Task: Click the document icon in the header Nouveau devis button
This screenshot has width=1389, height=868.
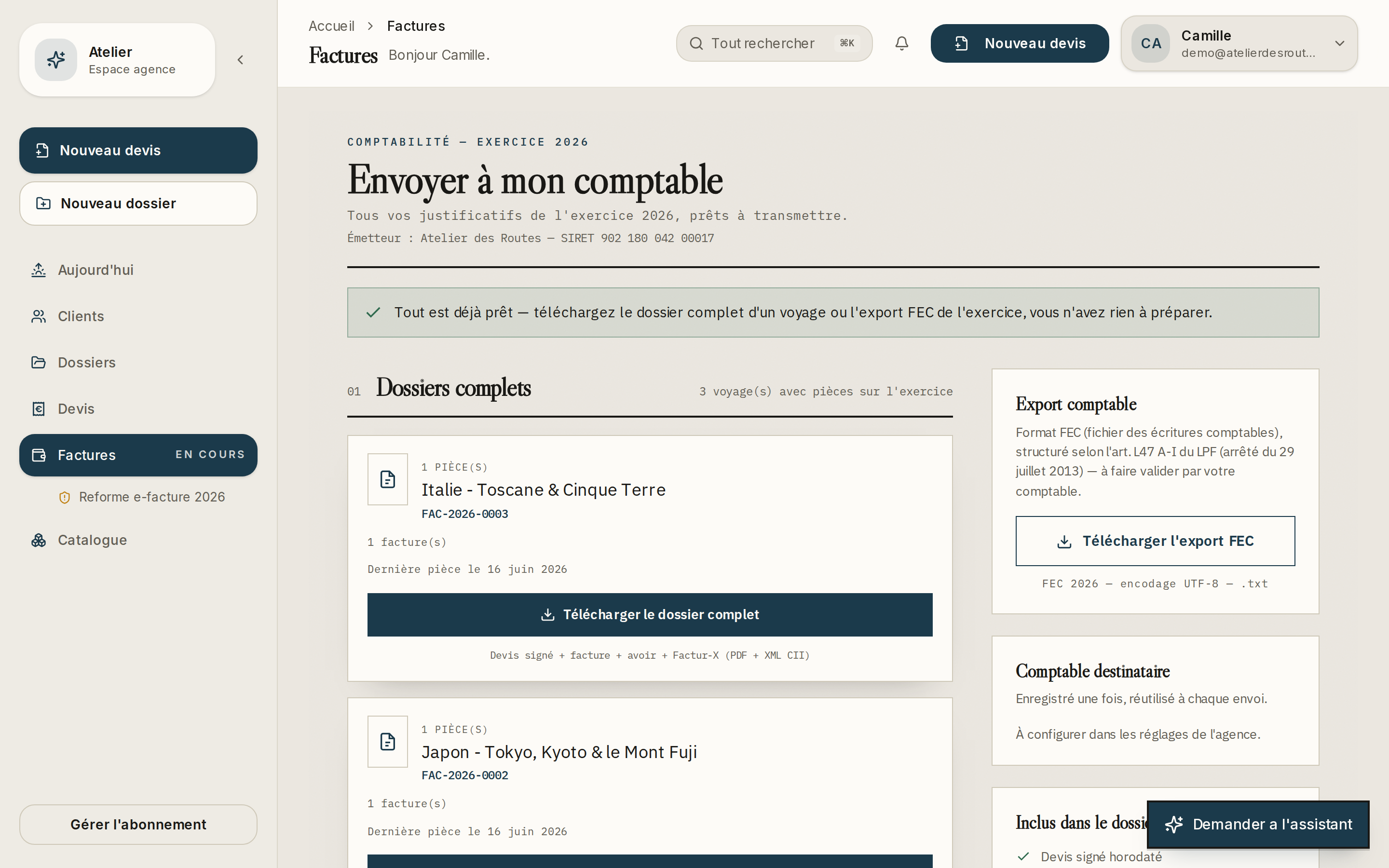Action: [961, 43]
